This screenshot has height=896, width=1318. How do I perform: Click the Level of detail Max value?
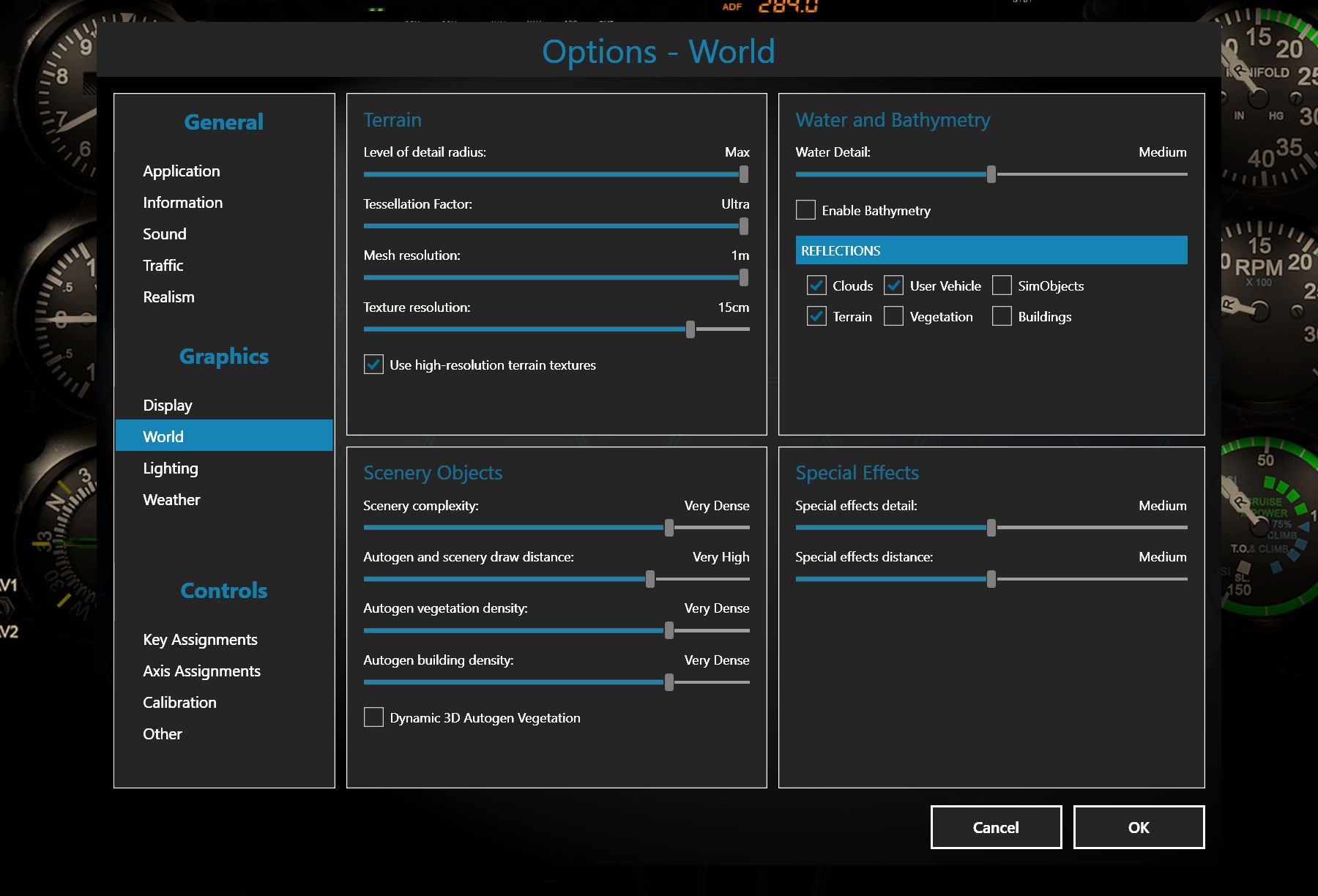(x=737, y=152)
